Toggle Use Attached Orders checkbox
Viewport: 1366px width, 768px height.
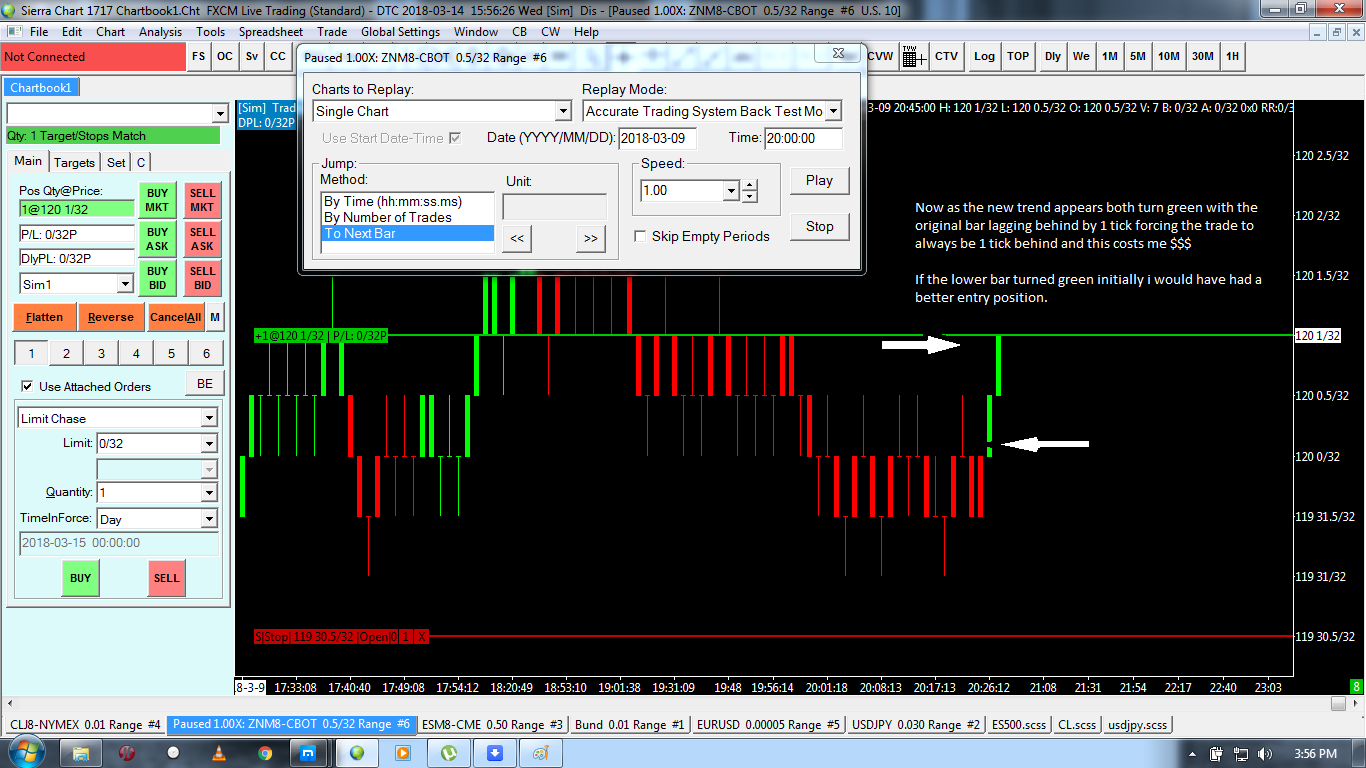point(27,386)
